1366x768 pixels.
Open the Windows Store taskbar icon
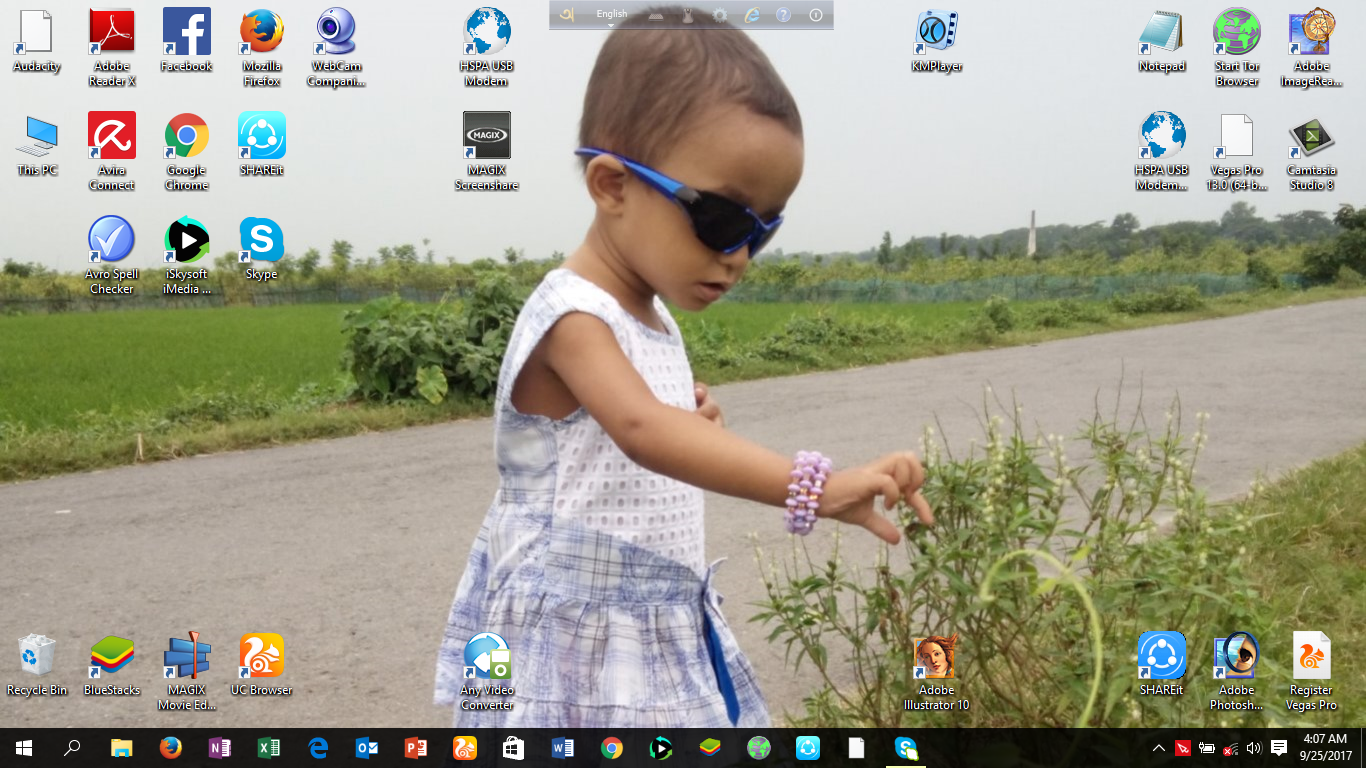click(514, 748)
